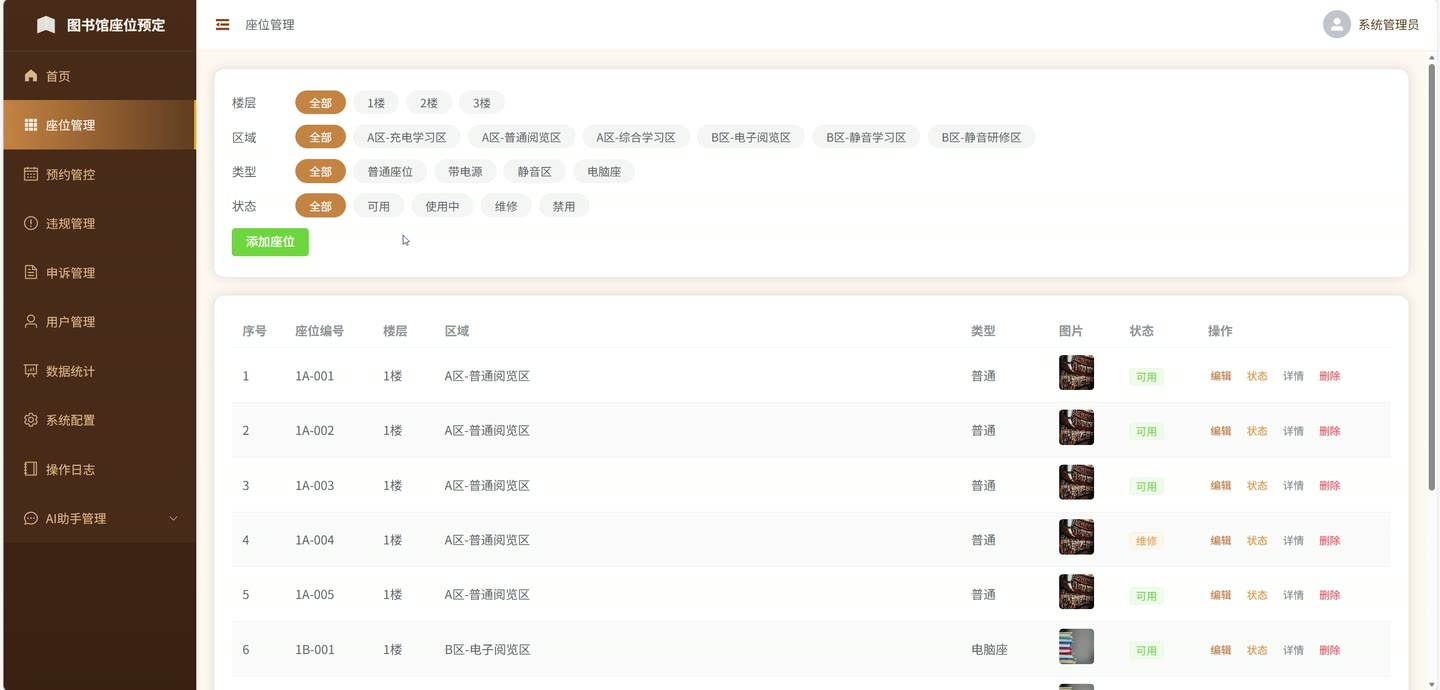Delete seat 1B-001
Image resolution: width=1440 pixels, height=690 pixels.
pyautogui.click(x=1329, y=650)
